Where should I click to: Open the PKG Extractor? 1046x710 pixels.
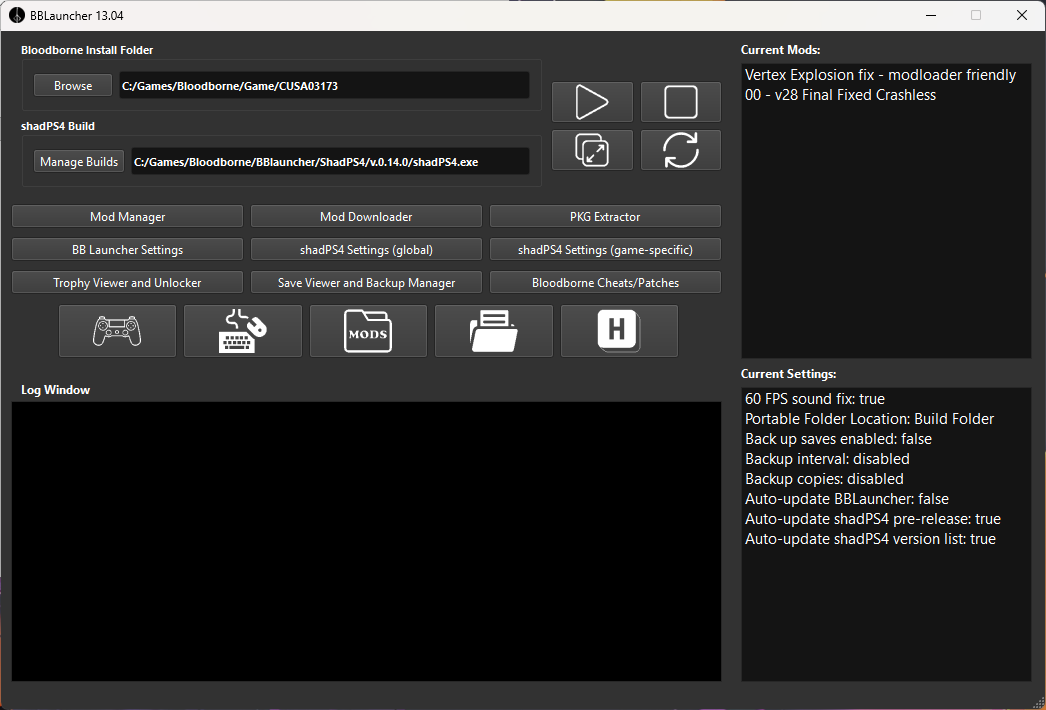tap(605, 216)
